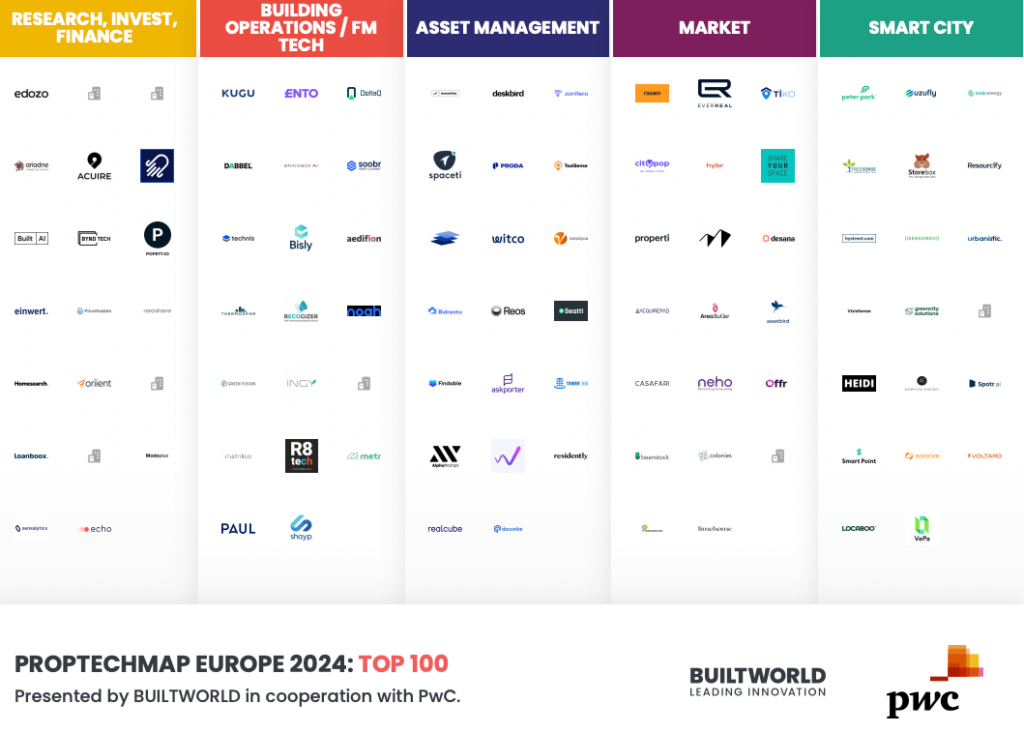The width and height of the screenshot is (1024, 733).
Task: Click the Storebox logo
Action: coord(922,165)
